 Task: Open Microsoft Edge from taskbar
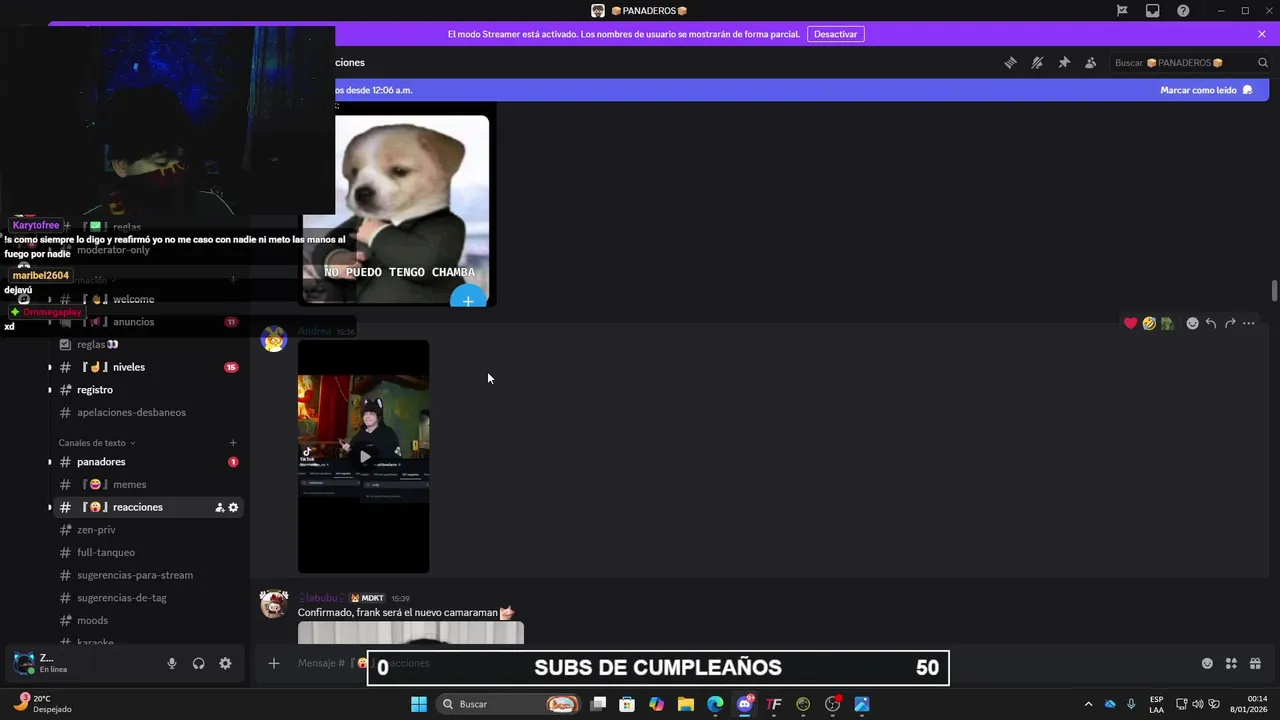[715, 704]
